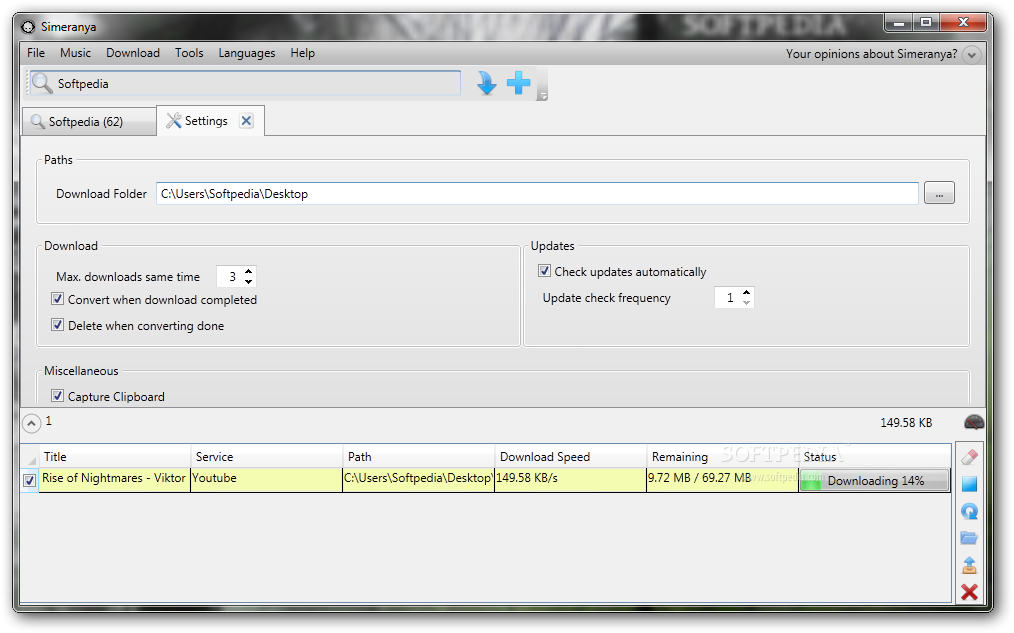Click the 149.58 KB total speed readout

click(x=906, y=423)
